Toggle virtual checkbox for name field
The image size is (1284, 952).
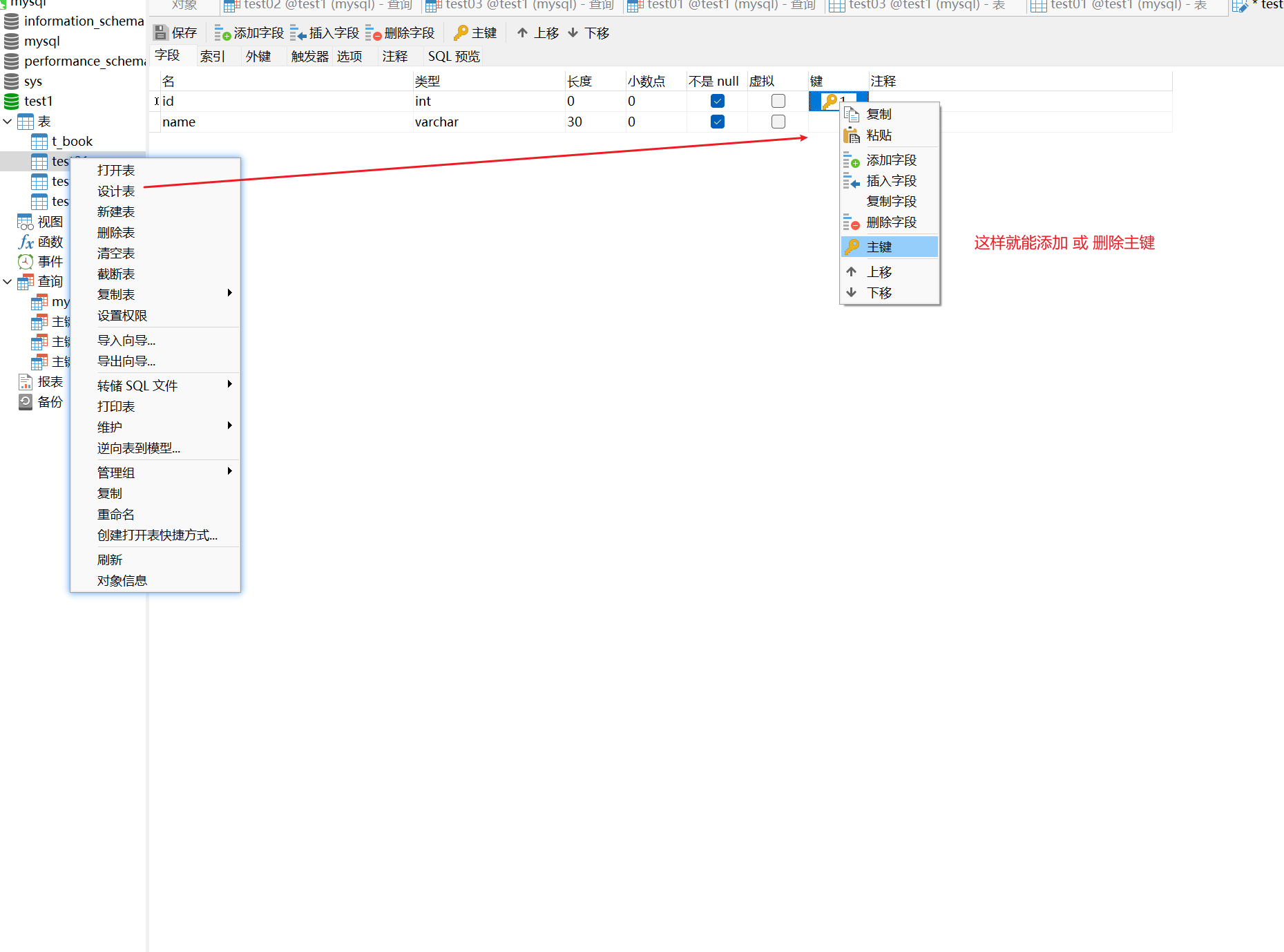[x=778, y=122]
